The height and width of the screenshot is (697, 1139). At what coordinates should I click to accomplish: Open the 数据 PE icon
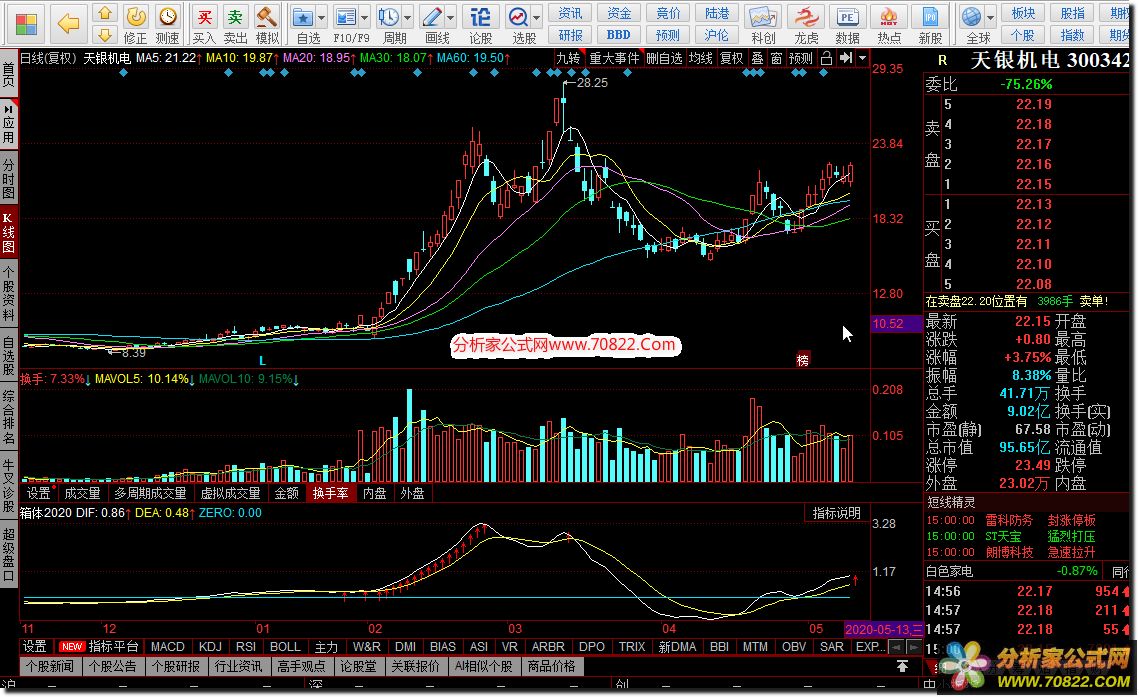pyautogui.click(x=848, y=17)
